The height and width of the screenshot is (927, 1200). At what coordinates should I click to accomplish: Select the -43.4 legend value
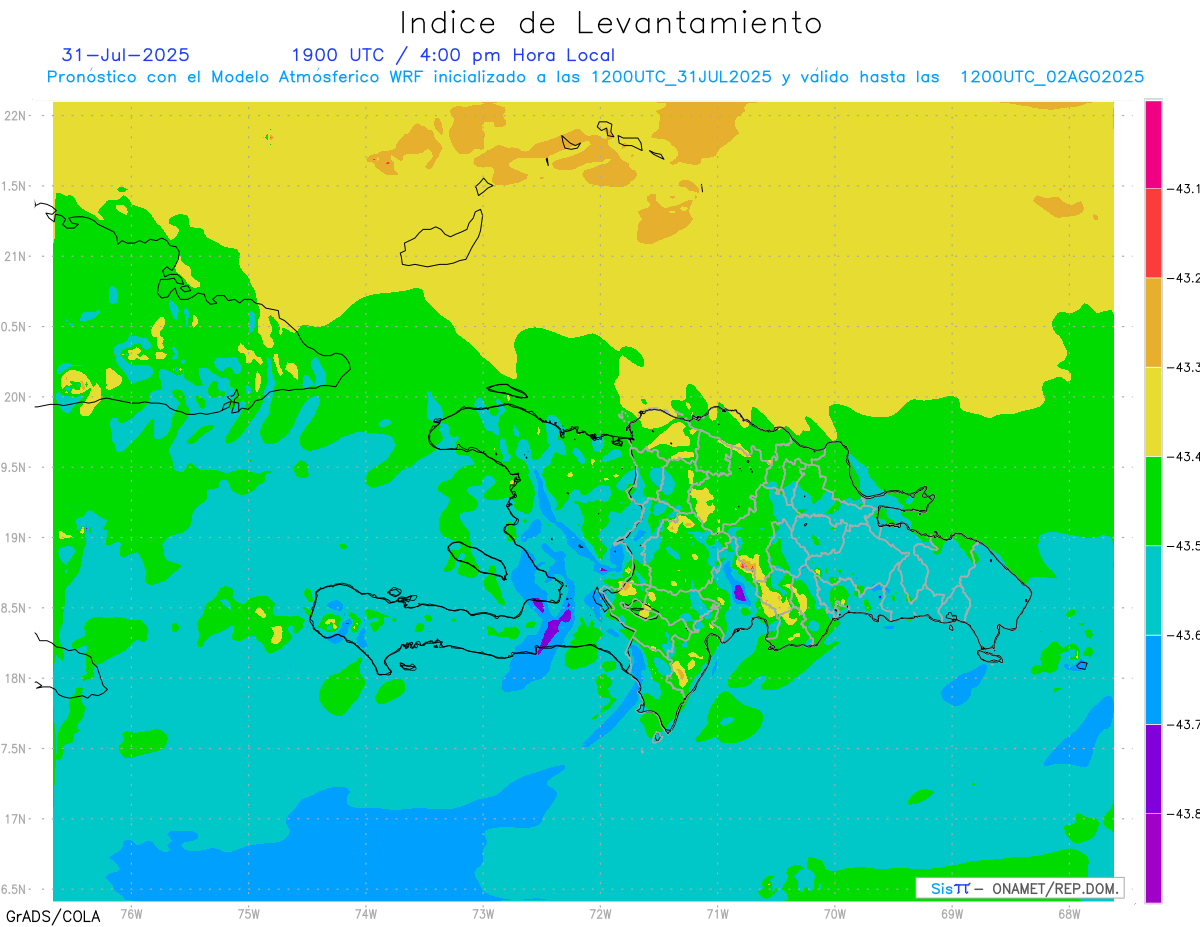(1184, 456)
